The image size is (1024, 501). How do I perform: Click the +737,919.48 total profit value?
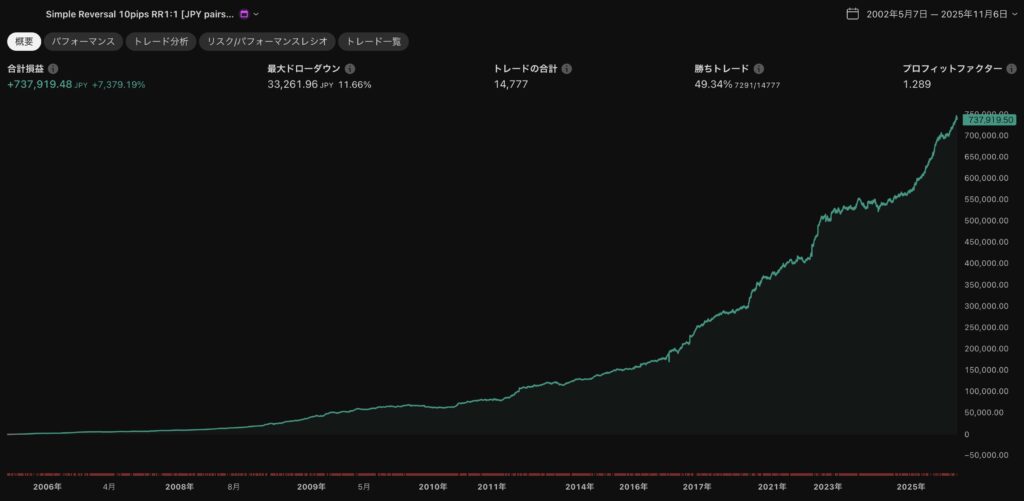tap(40, 84)
